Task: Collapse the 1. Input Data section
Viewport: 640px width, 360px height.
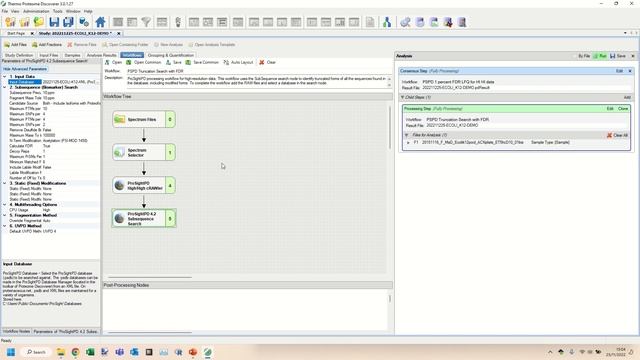Action: click(x=5, y=76)
